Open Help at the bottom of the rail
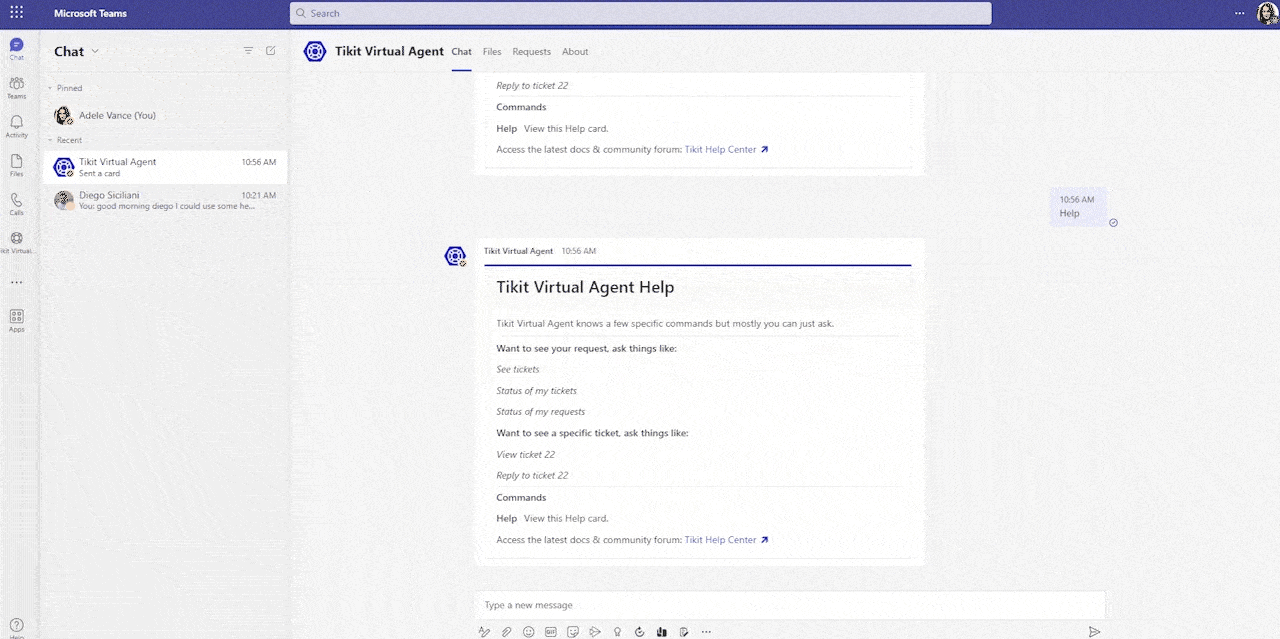Screen dimensions: 1280x639 tap(17, 626)
